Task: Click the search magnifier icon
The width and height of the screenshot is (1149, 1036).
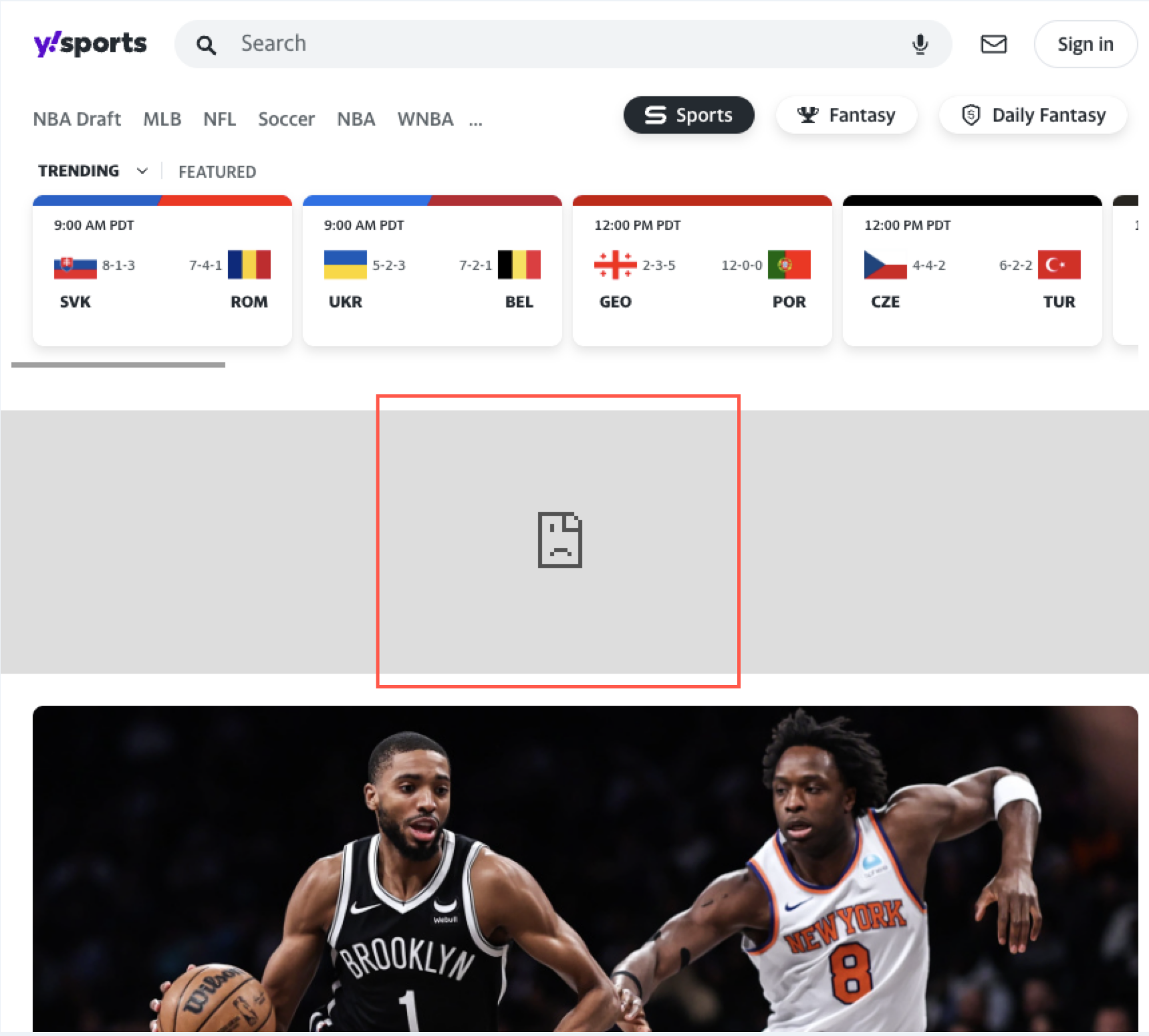Action: pyautogui.click(x=206, y=45)
